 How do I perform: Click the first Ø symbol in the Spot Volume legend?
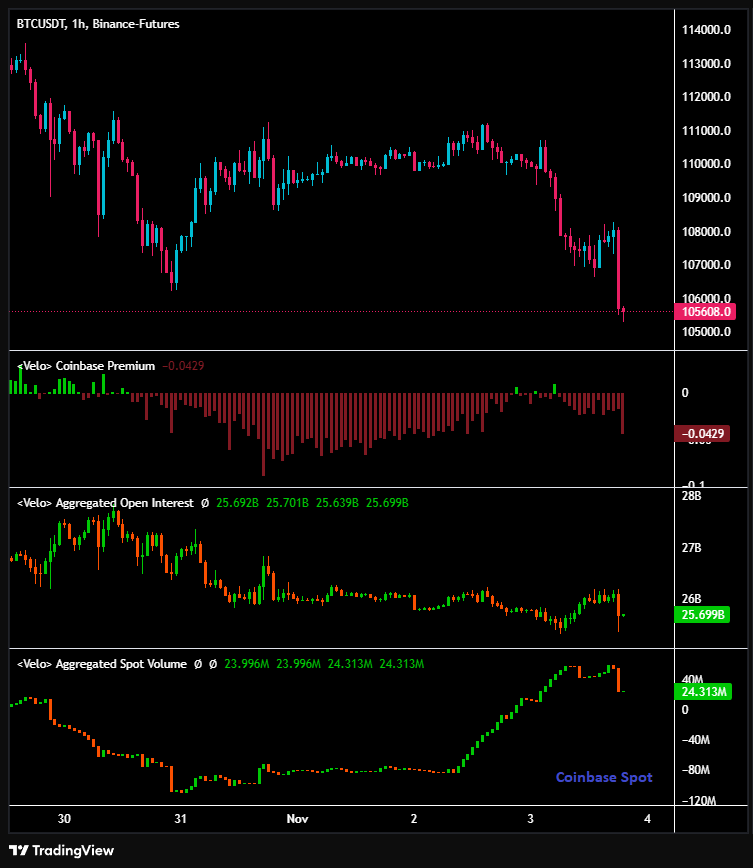198,663
